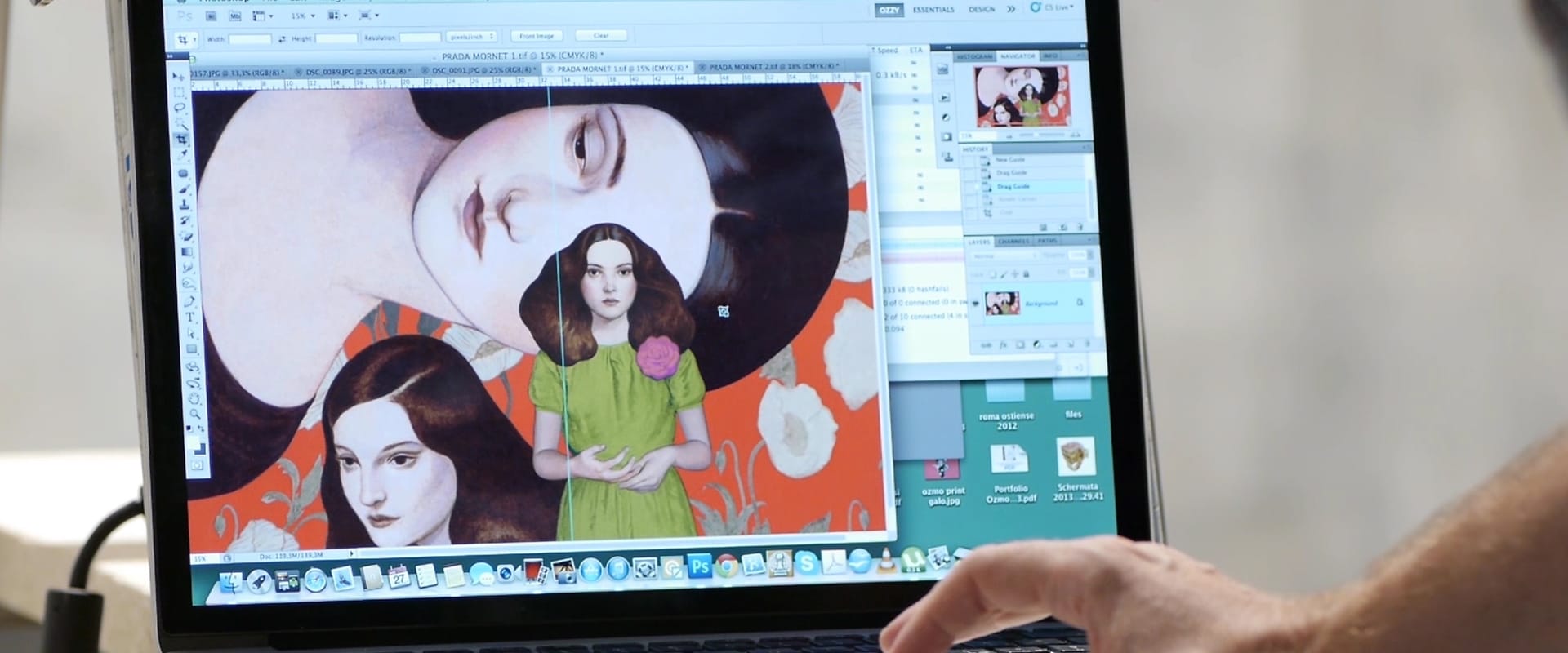Open the zoom level dropdown showing 15%

pyautogui.click(x=303, y=16)
